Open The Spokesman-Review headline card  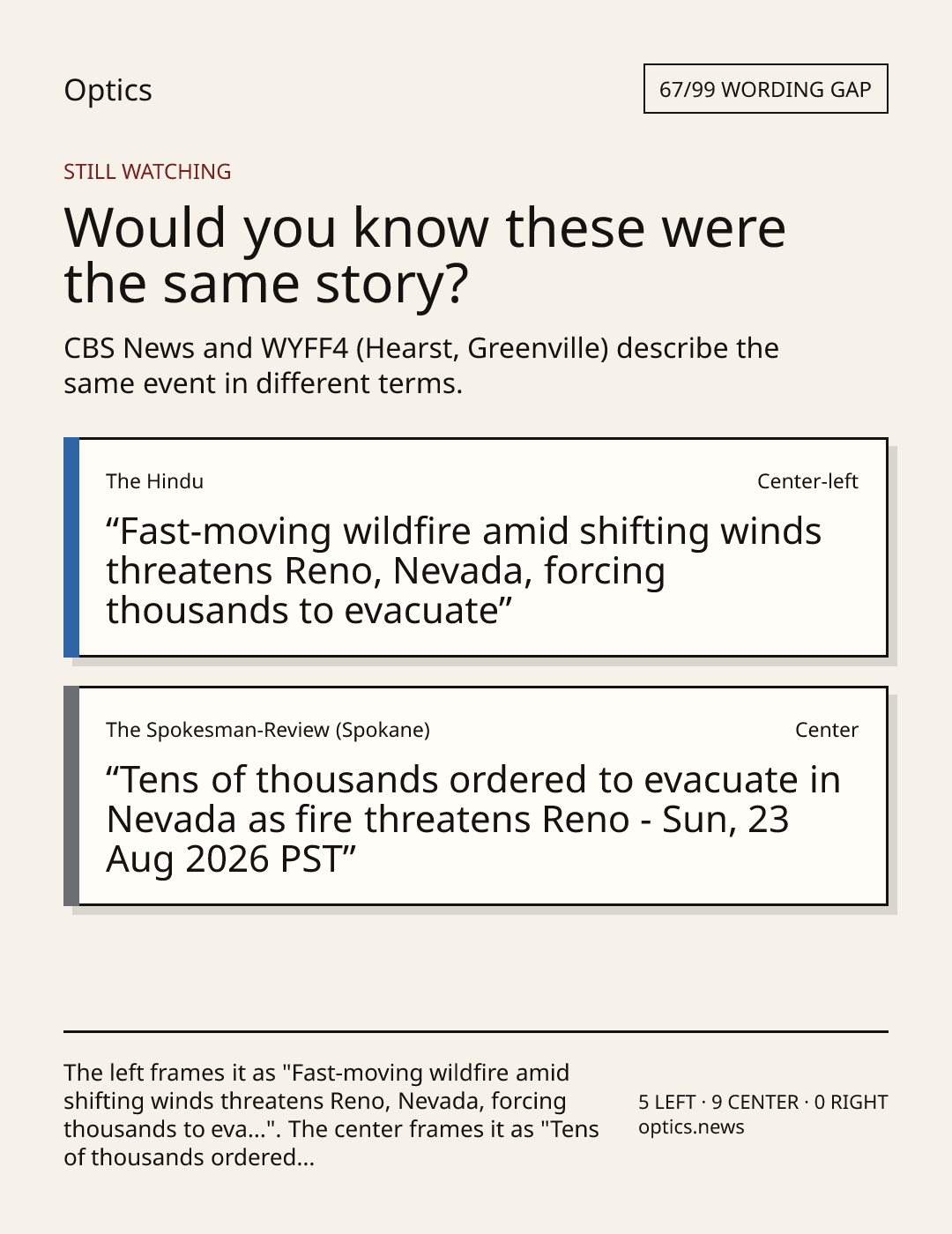(476, 796)
